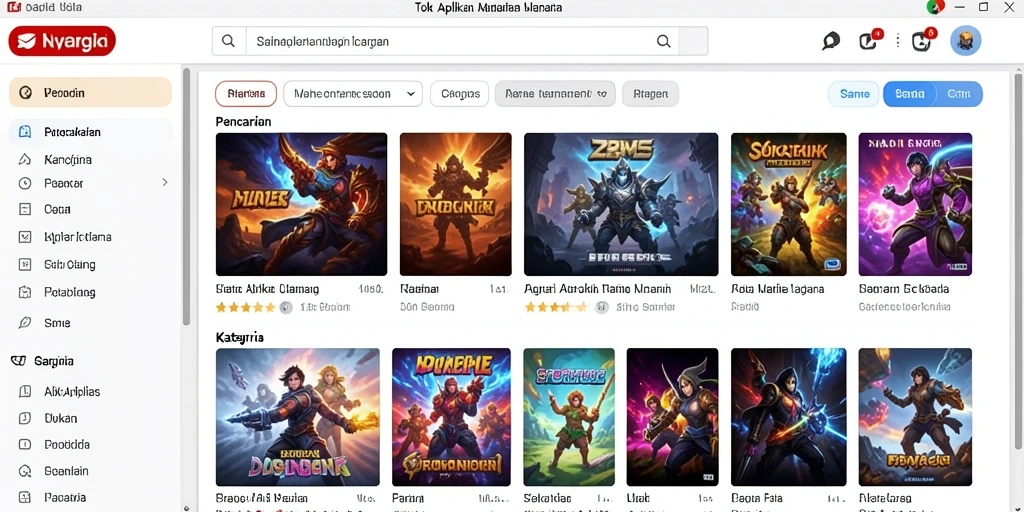This screenshot has height=512, width=1024.
Task: Click the Rtagen filter button
Action: coord(650,94)
